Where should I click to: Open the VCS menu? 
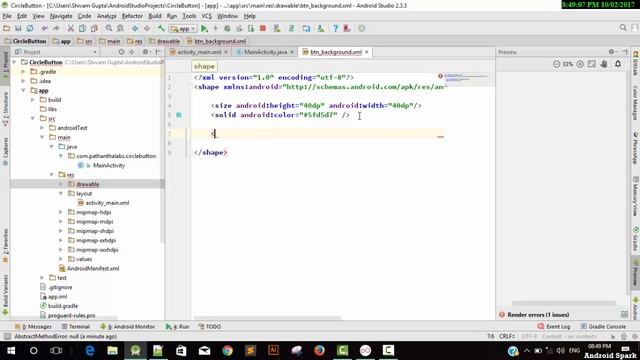pyautogui.click(x=207, y=16)
